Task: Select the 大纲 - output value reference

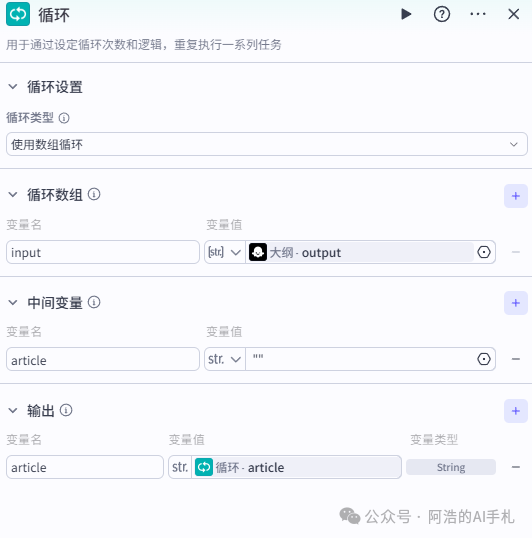Action: pos(360,252)
